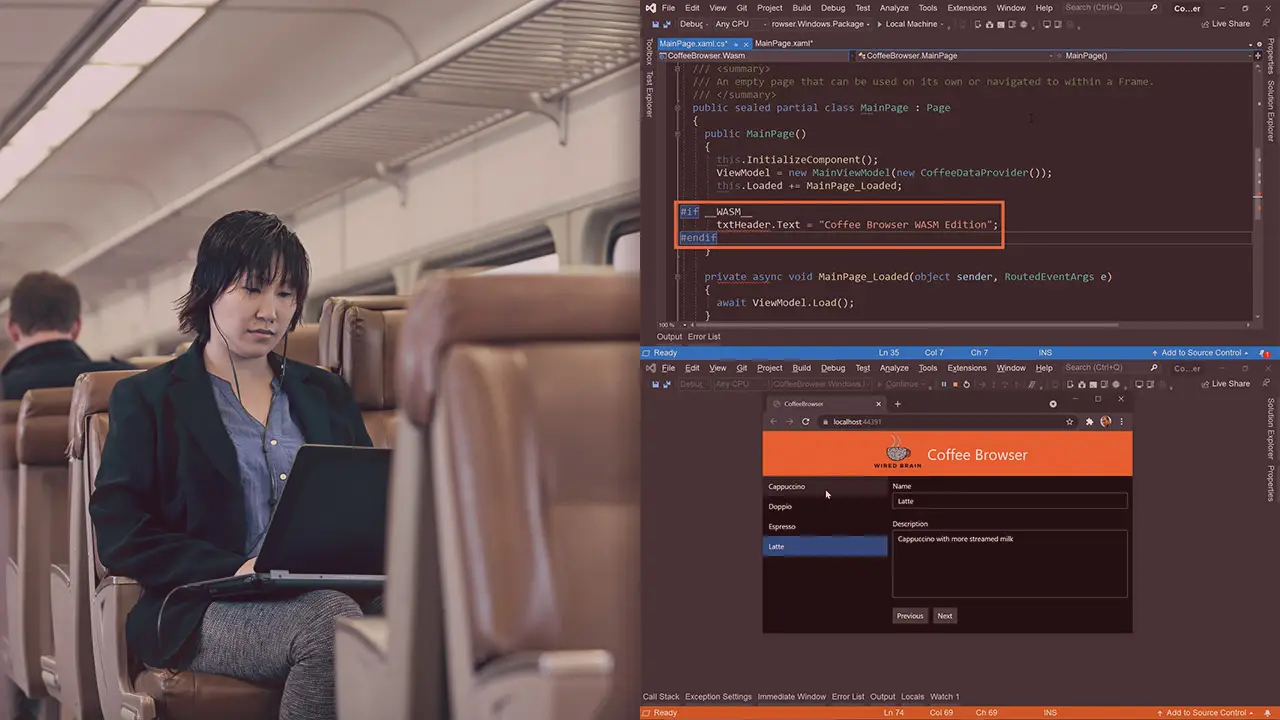Pin the MainPage.xaml.cs tab
The height and width of the screenshot is (720, 1280).
736,44
